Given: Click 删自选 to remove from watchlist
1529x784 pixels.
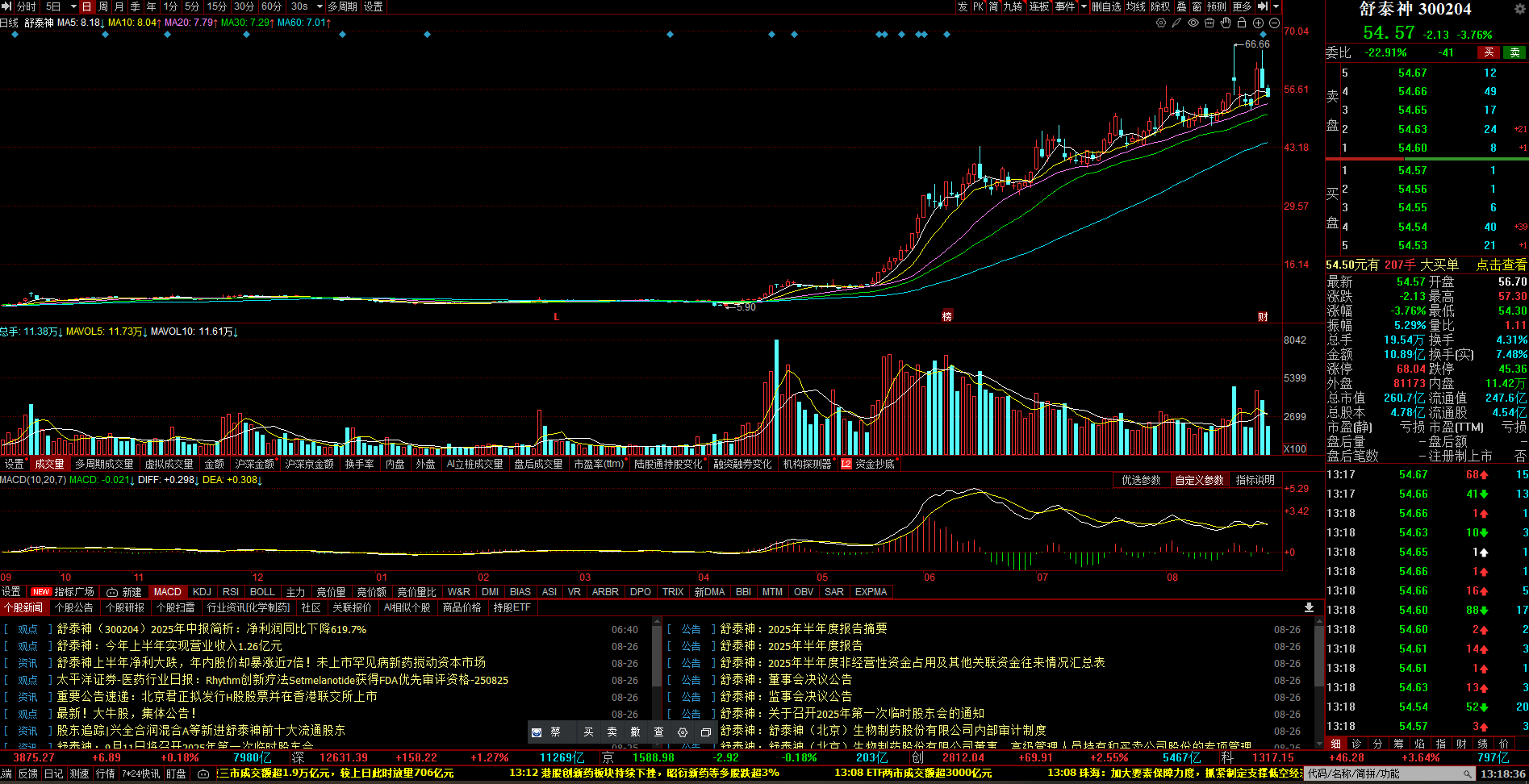Looking at the screenshot, I should pyautogui.click(x=1107, y=6).
